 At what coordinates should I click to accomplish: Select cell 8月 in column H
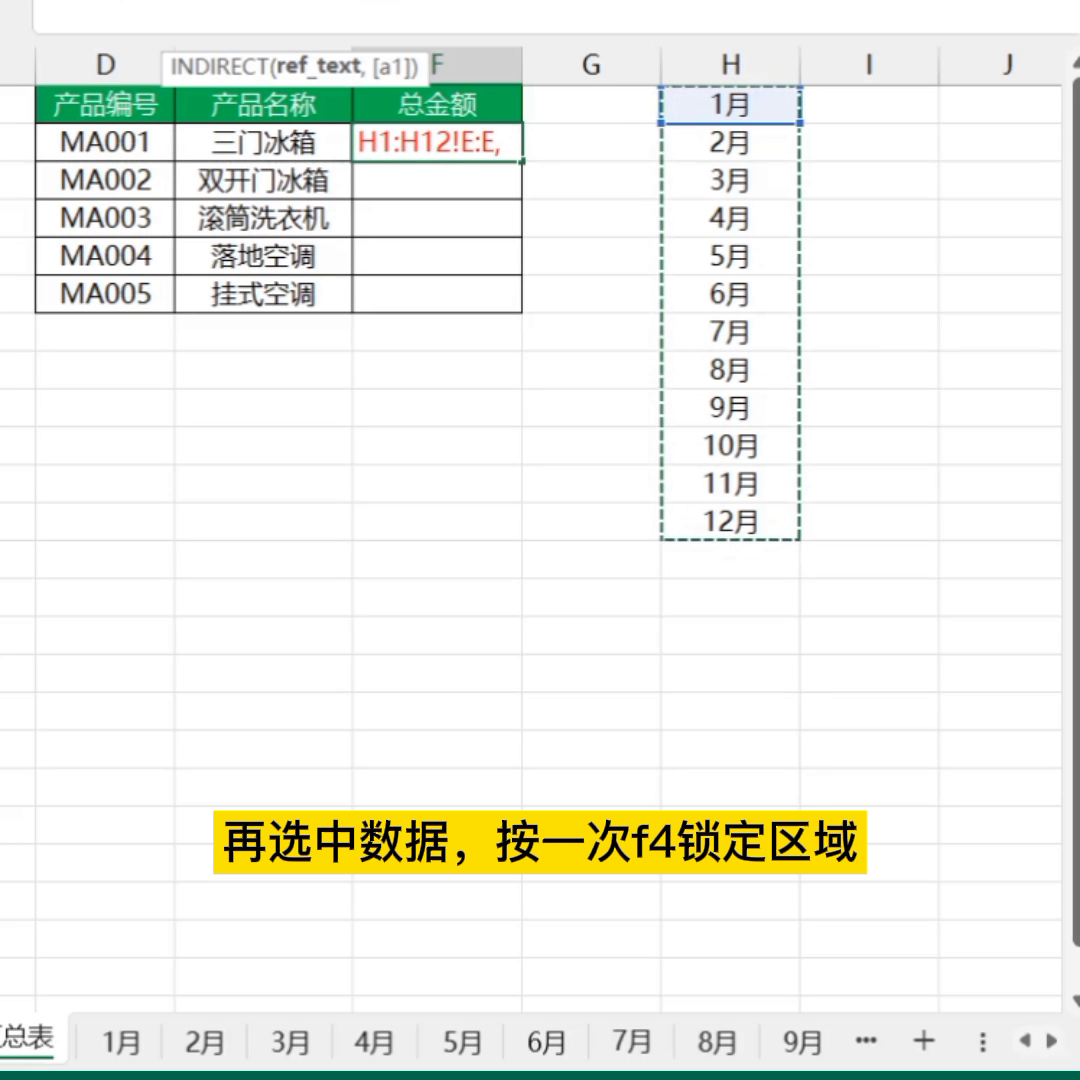[730, 370]
